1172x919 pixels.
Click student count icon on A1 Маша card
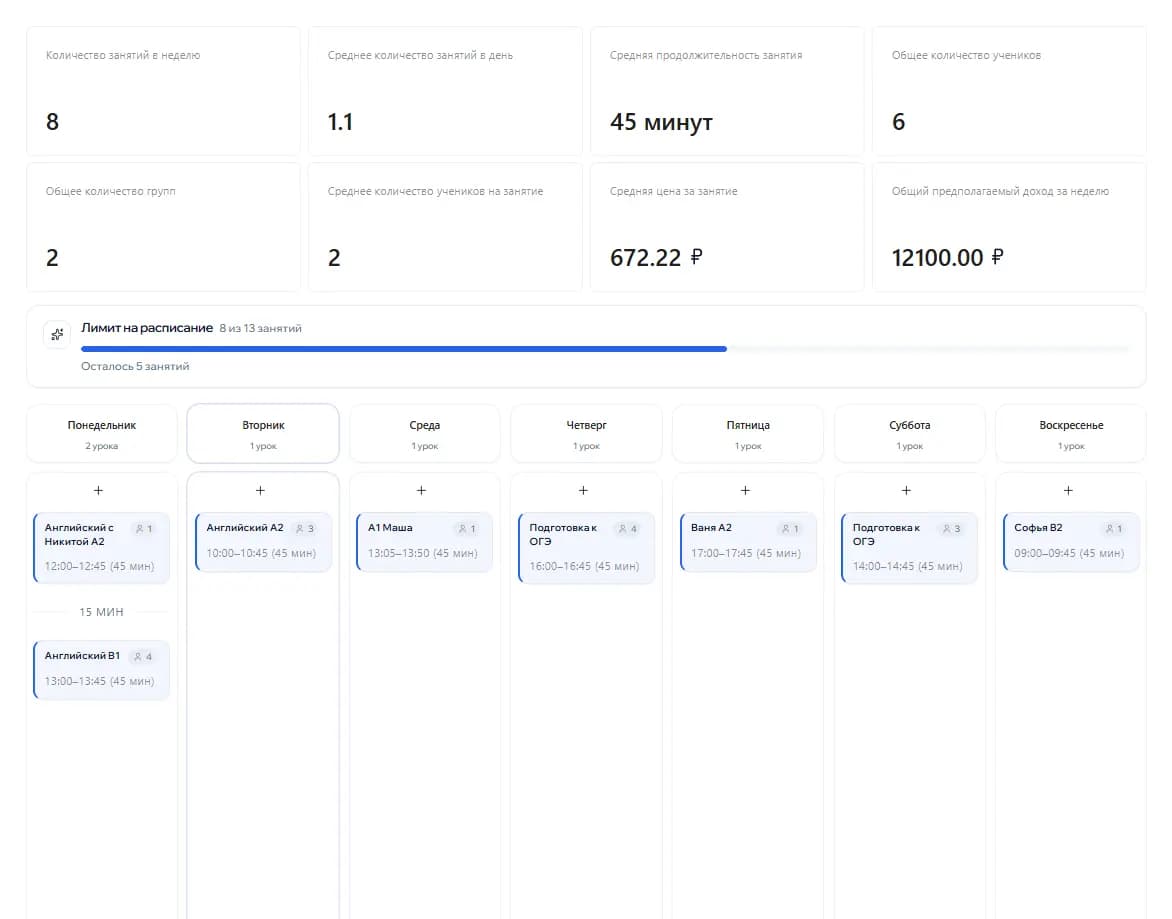(463, 529)
